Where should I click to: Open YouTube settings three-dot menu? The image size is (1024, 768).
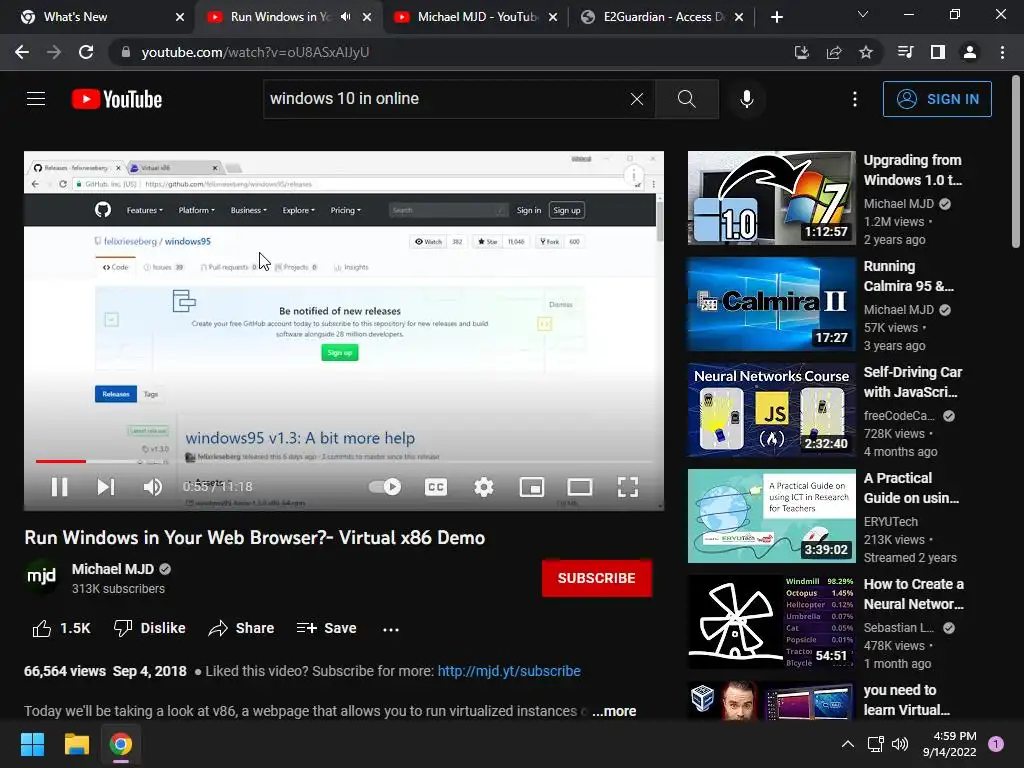(x=855, y=99)
